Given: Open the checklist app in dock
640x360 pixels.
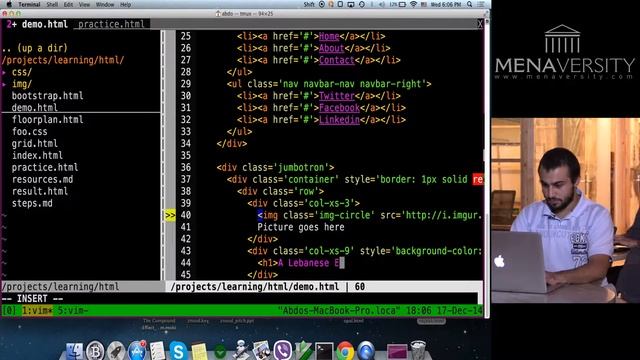Looking at the screenshot, I should [x=157, y=351].
